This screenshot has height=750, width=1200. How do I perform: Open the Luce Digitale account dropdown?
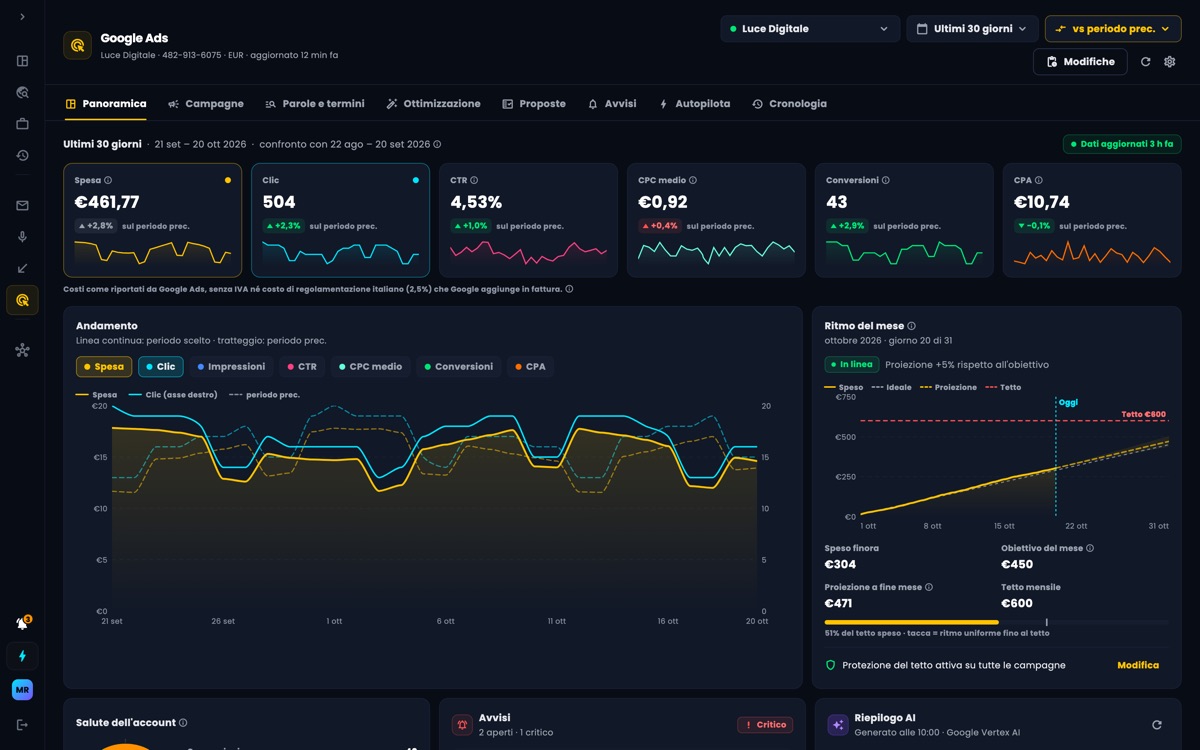810,29
